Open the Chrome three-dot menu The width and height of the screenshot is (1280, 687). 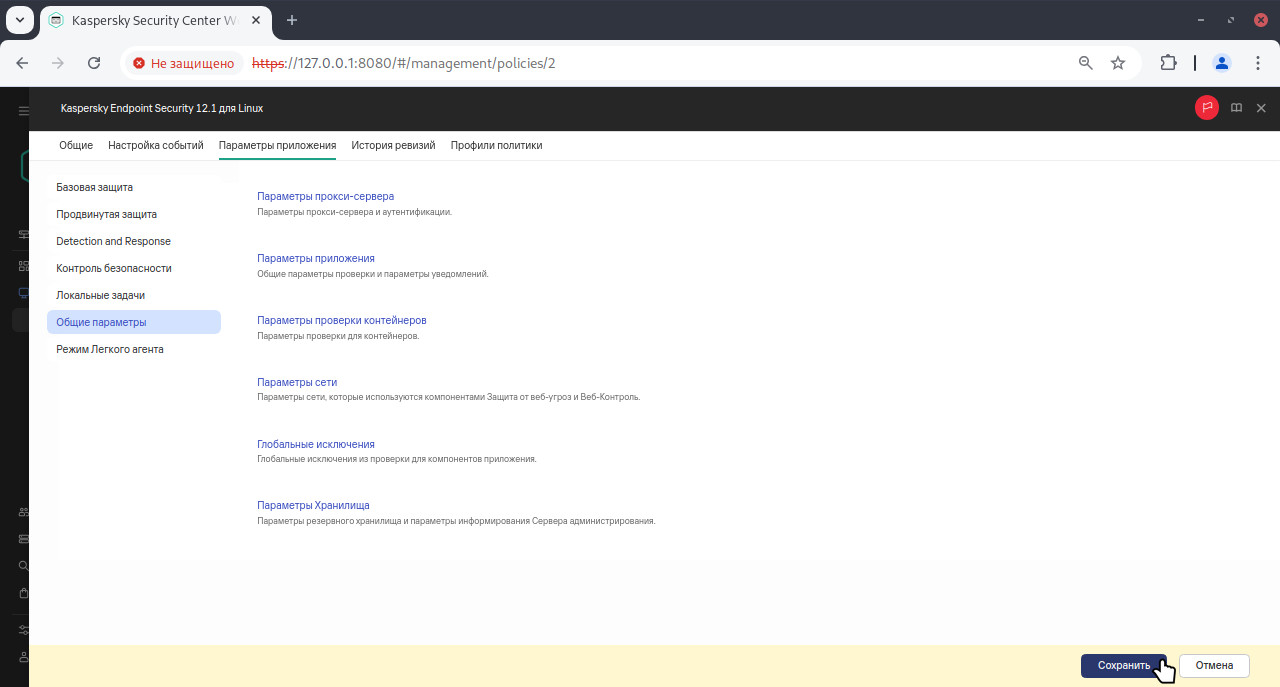(x=1258, y=63)
